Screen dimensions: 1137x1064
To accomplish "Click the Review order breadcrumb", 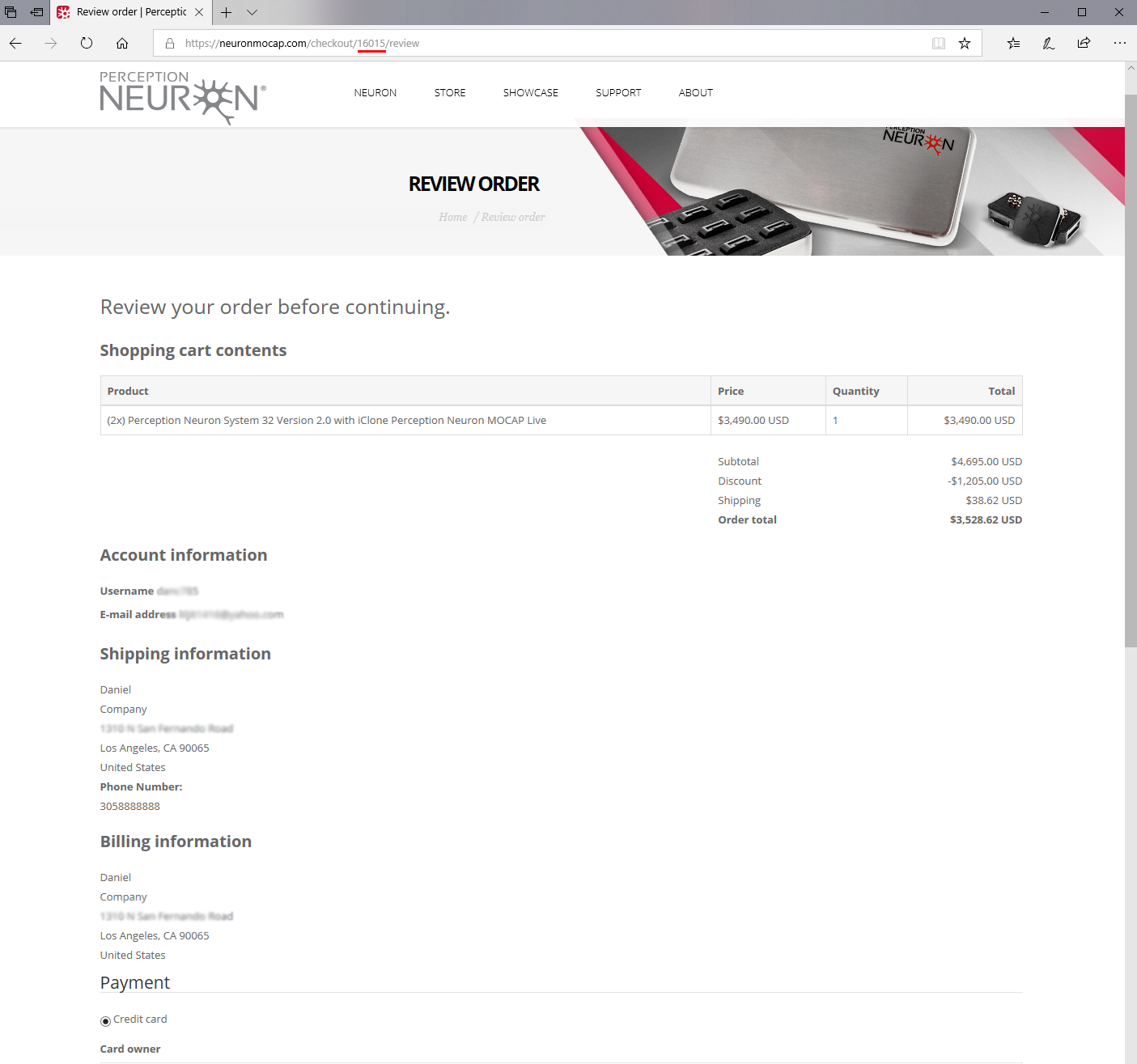I will 513,217.
